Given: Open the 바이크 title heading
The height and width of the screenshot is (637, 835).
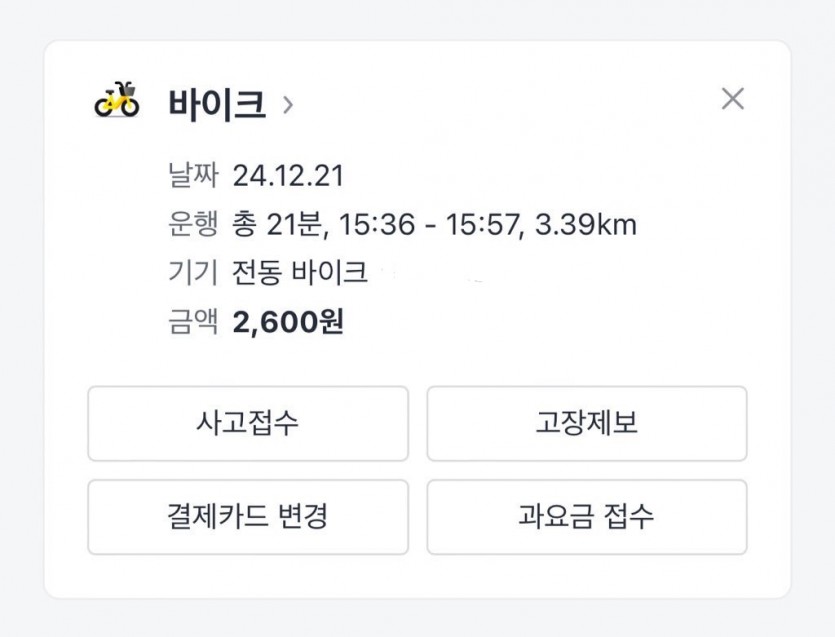Looking at the screenshot, I should pyautogui.click(x=218, y=104).
